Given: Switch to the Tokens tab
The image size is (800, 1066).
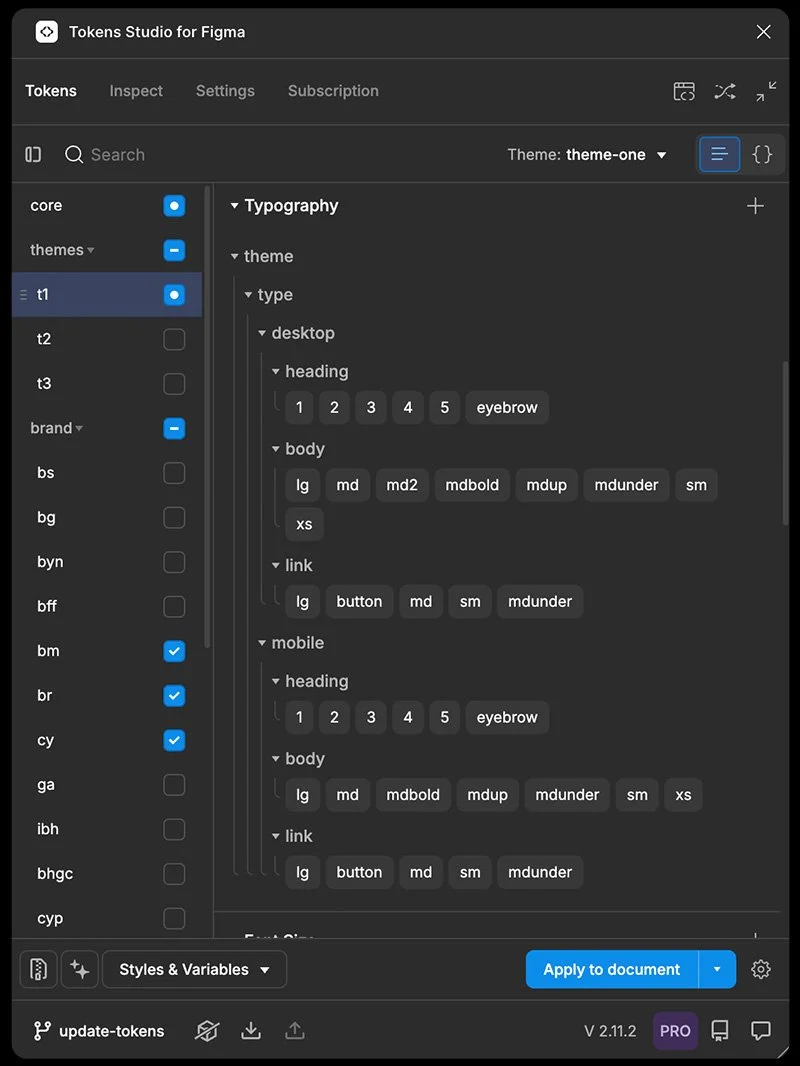Looking at the screenshot, I should pyautogui.click(x=51, y=91).
